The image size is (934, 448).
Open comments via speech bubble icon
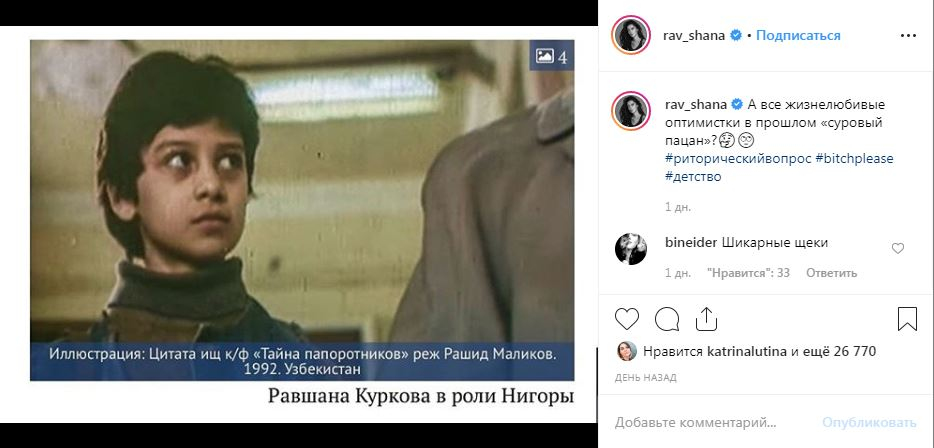667,319
